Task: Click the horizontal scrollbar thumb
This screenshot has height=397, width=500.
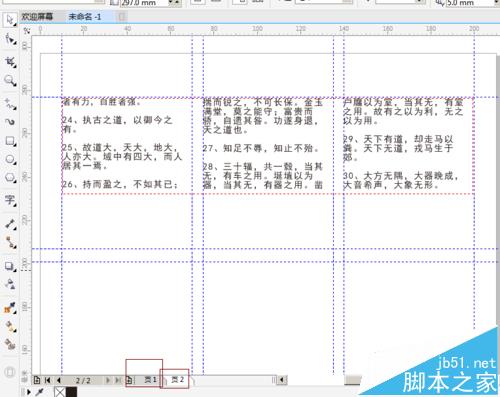Action: (x=353, y=380)
